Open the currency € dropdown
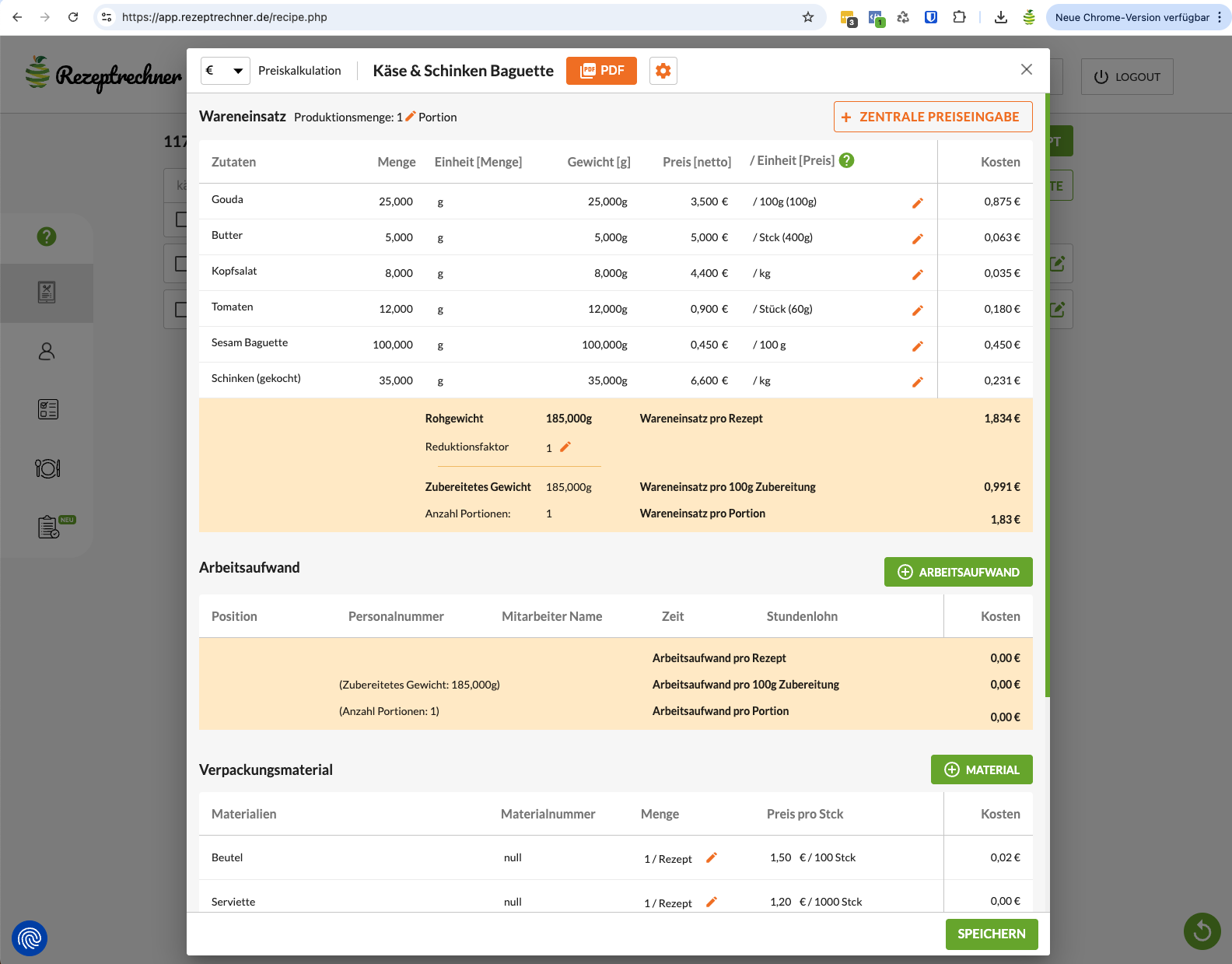 click(225, 71)
